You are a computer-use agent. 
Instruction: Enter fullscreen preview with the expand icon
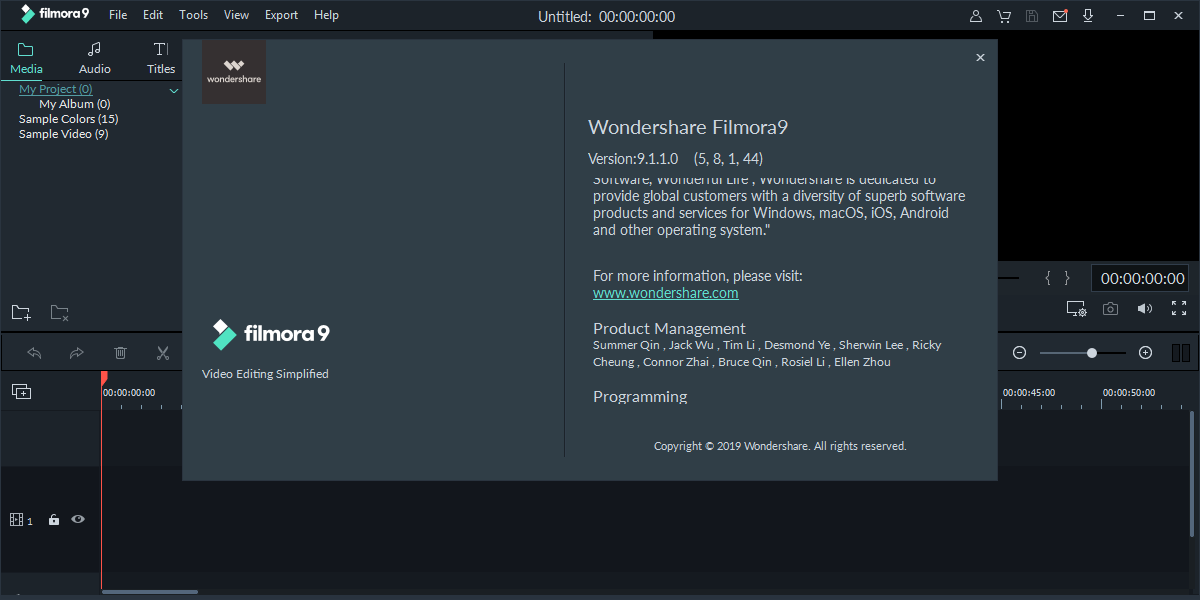(1179, 309)
